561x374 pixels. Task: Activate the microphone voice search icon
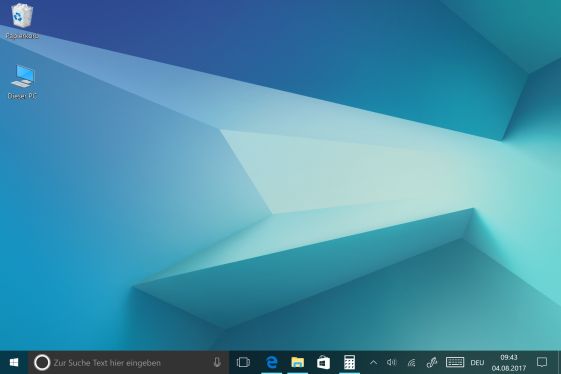tap(217, 363)
